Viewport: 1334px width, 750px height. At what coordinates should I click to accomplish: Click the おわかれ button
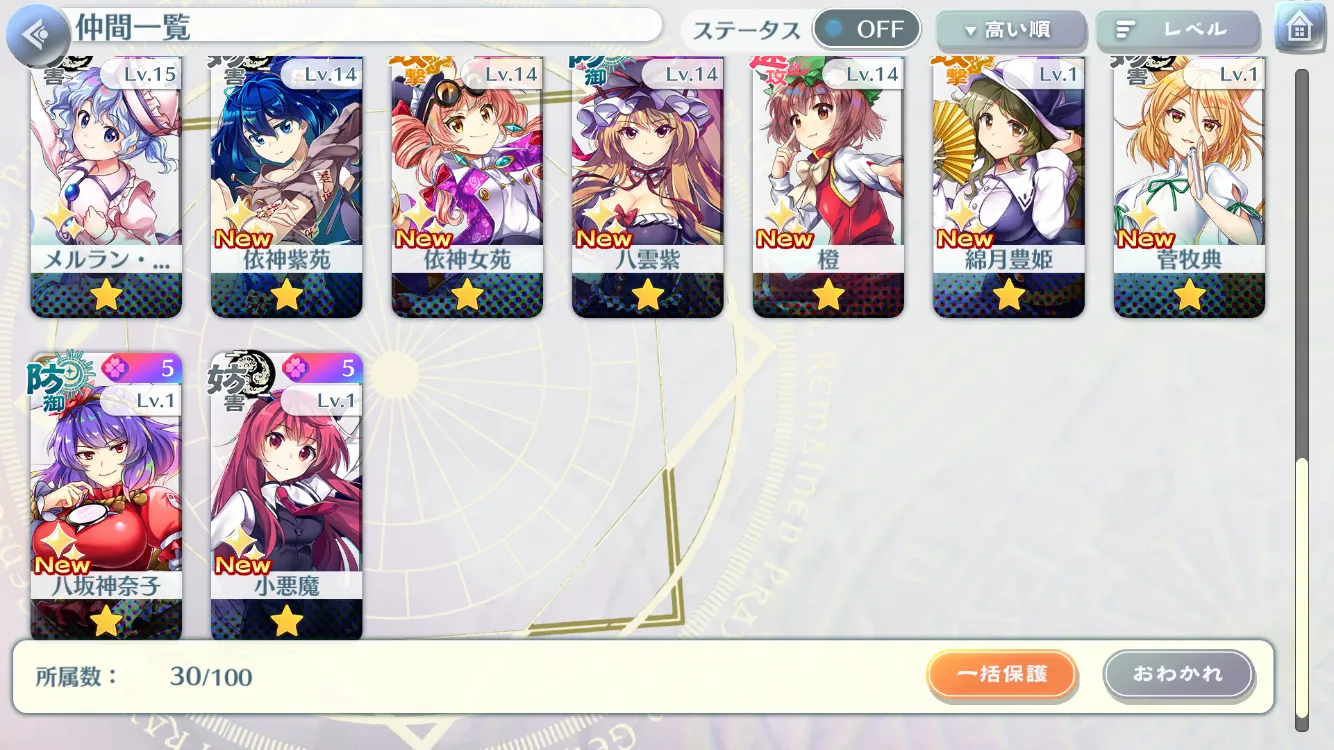coord(1178,674)
